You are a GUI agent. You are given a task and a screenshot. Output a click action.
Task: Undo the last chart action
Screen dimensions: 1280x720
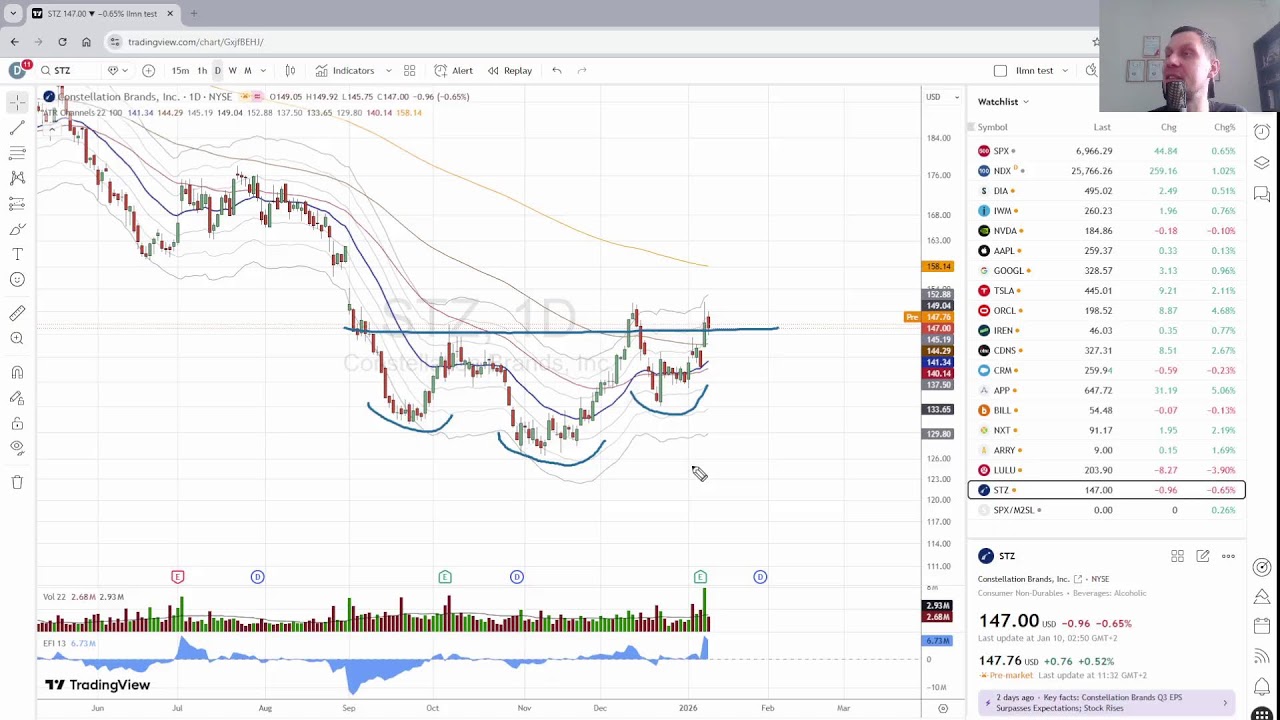[557, 70]
